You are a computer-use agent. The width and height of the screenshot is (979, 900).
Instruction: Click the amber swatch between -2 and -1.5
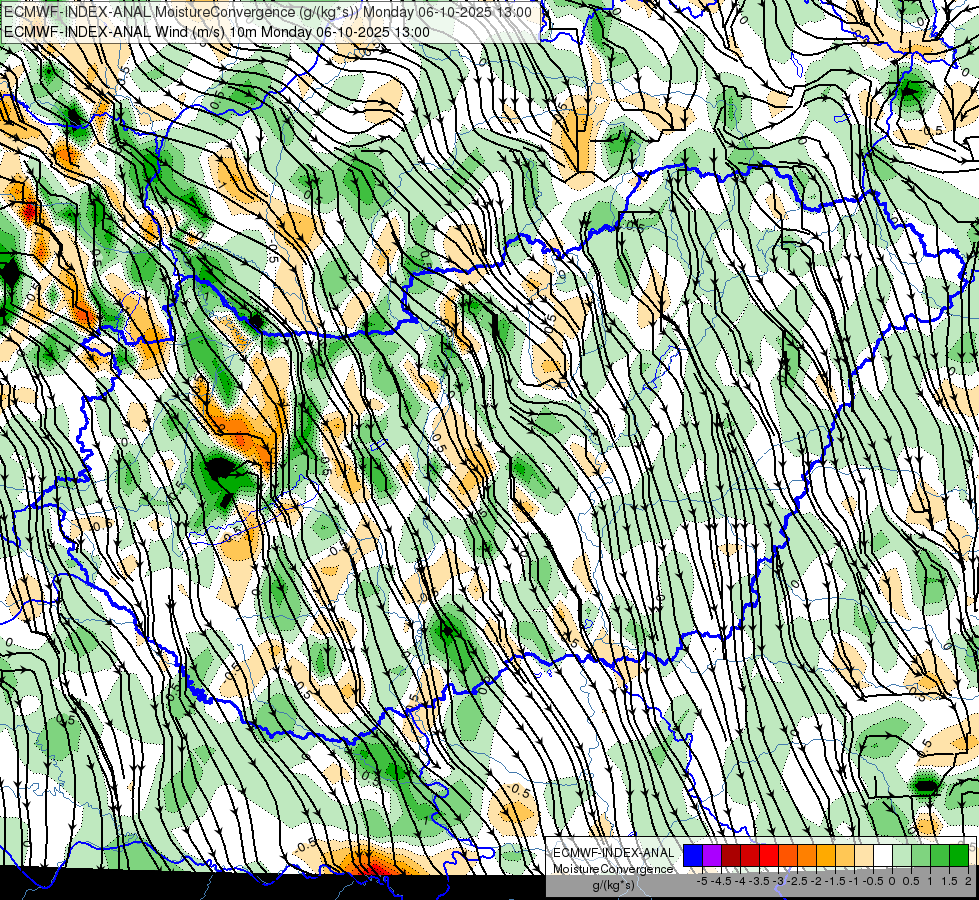point(826,856)
